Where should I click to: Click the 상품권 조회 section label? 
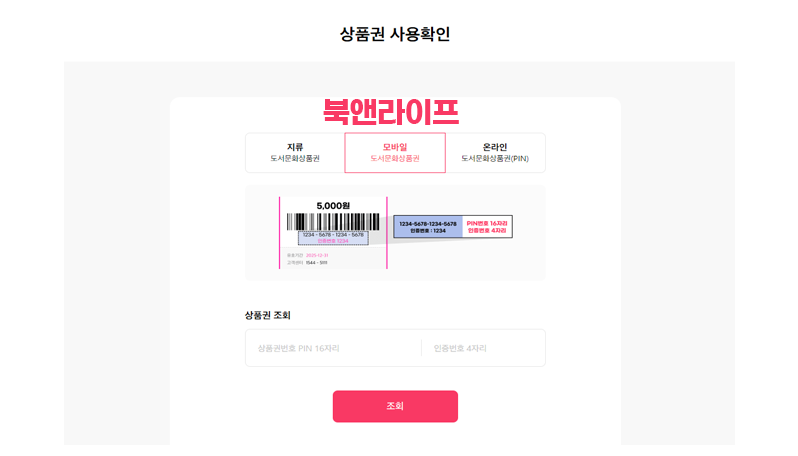click(x=268, y=315)
